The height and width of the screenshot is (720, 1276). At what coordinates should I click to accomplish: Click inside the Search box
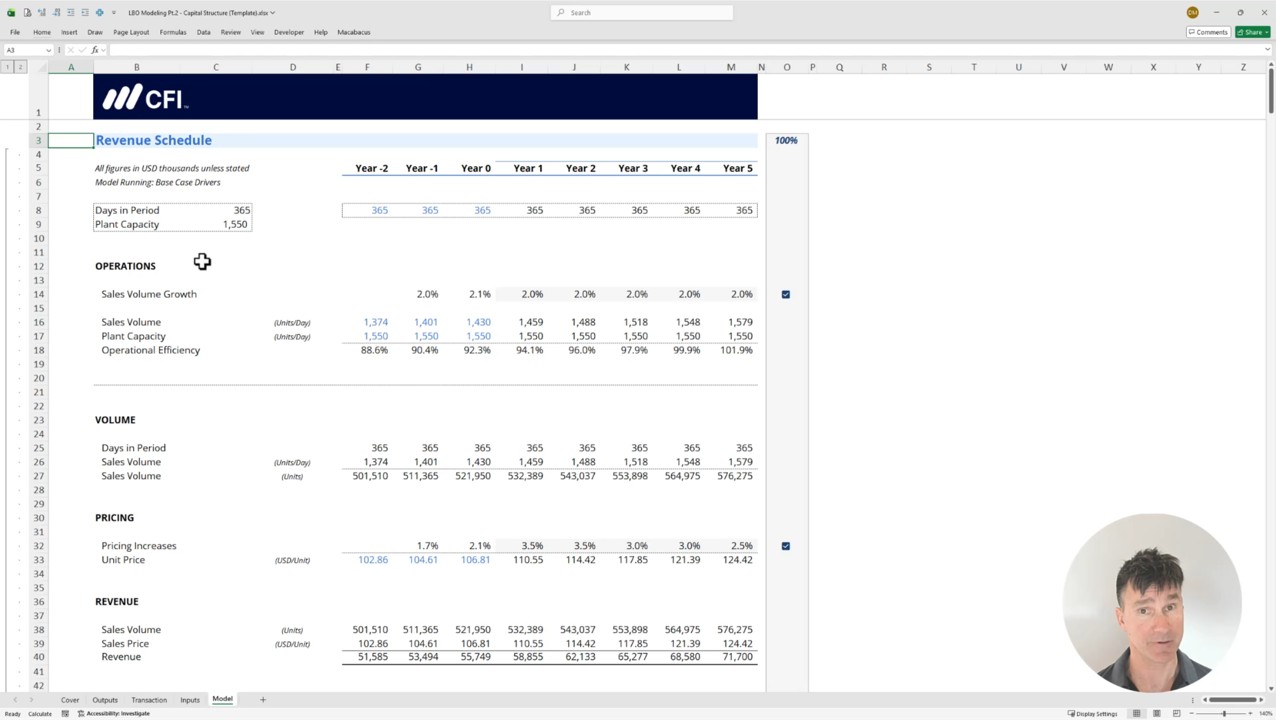pos(642,13)
